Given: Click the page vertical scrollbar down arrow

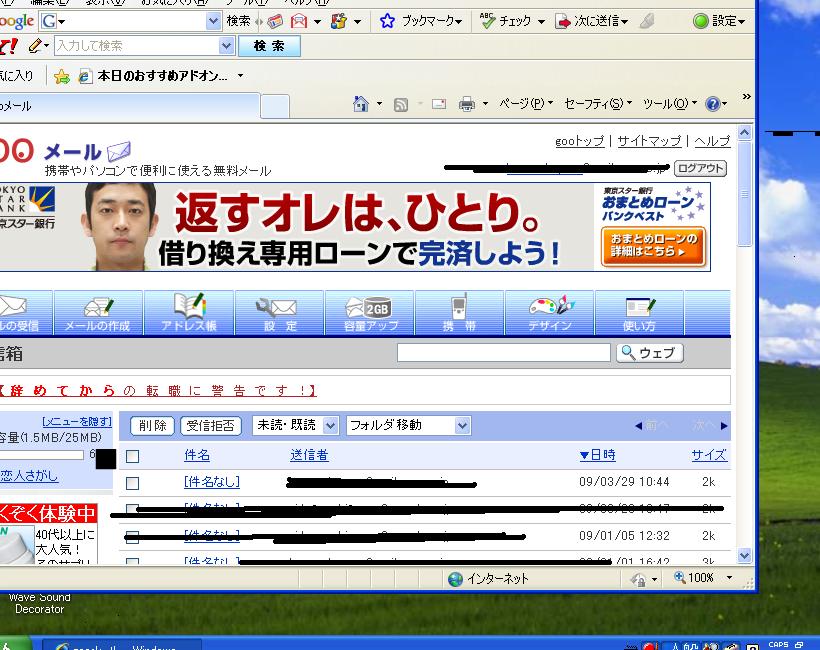Looking at the screenshot, I should [745, 555].
